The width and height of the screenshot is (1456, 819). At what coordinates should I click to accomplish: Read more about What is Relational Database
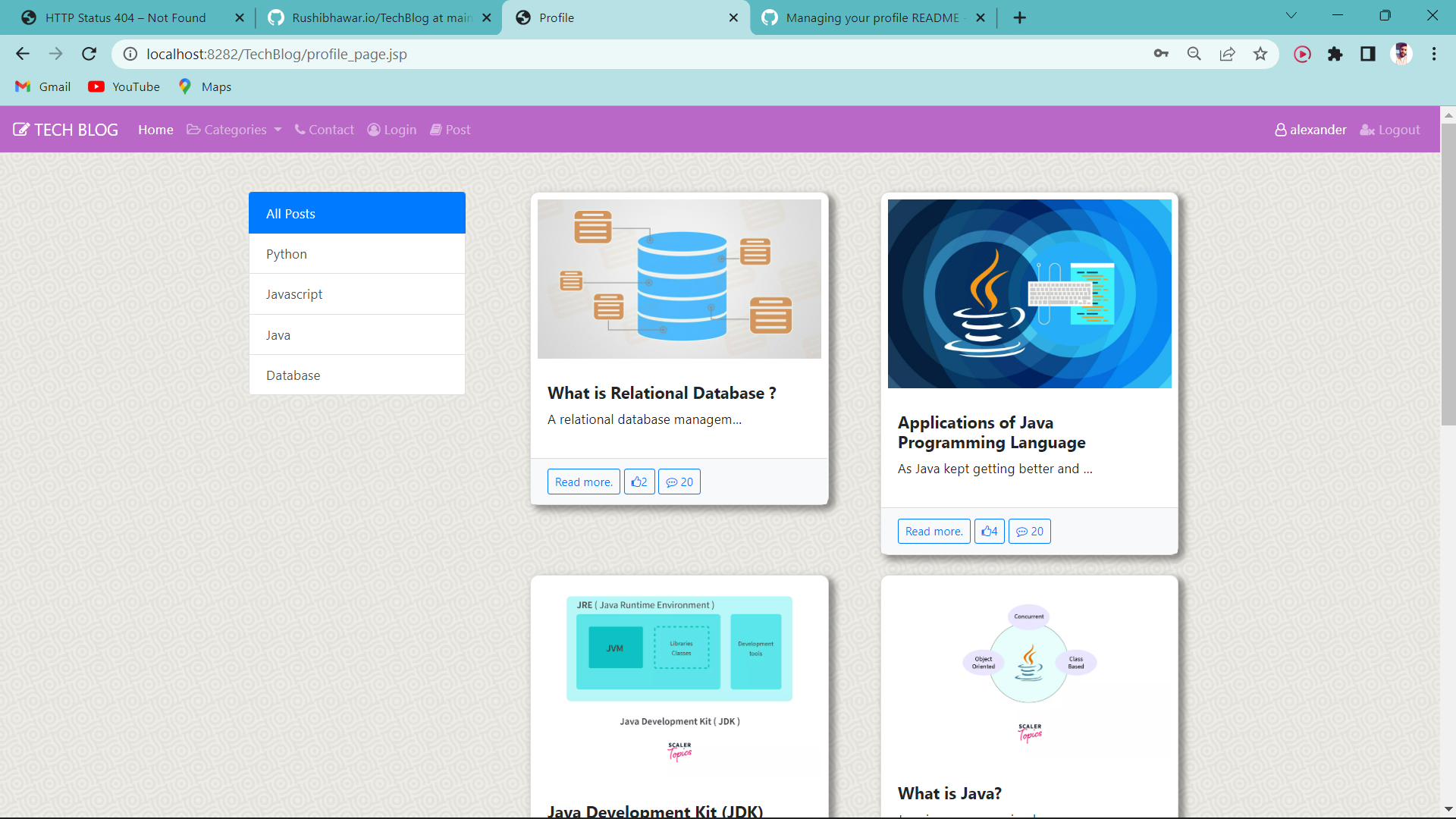(x=583, y=481)
